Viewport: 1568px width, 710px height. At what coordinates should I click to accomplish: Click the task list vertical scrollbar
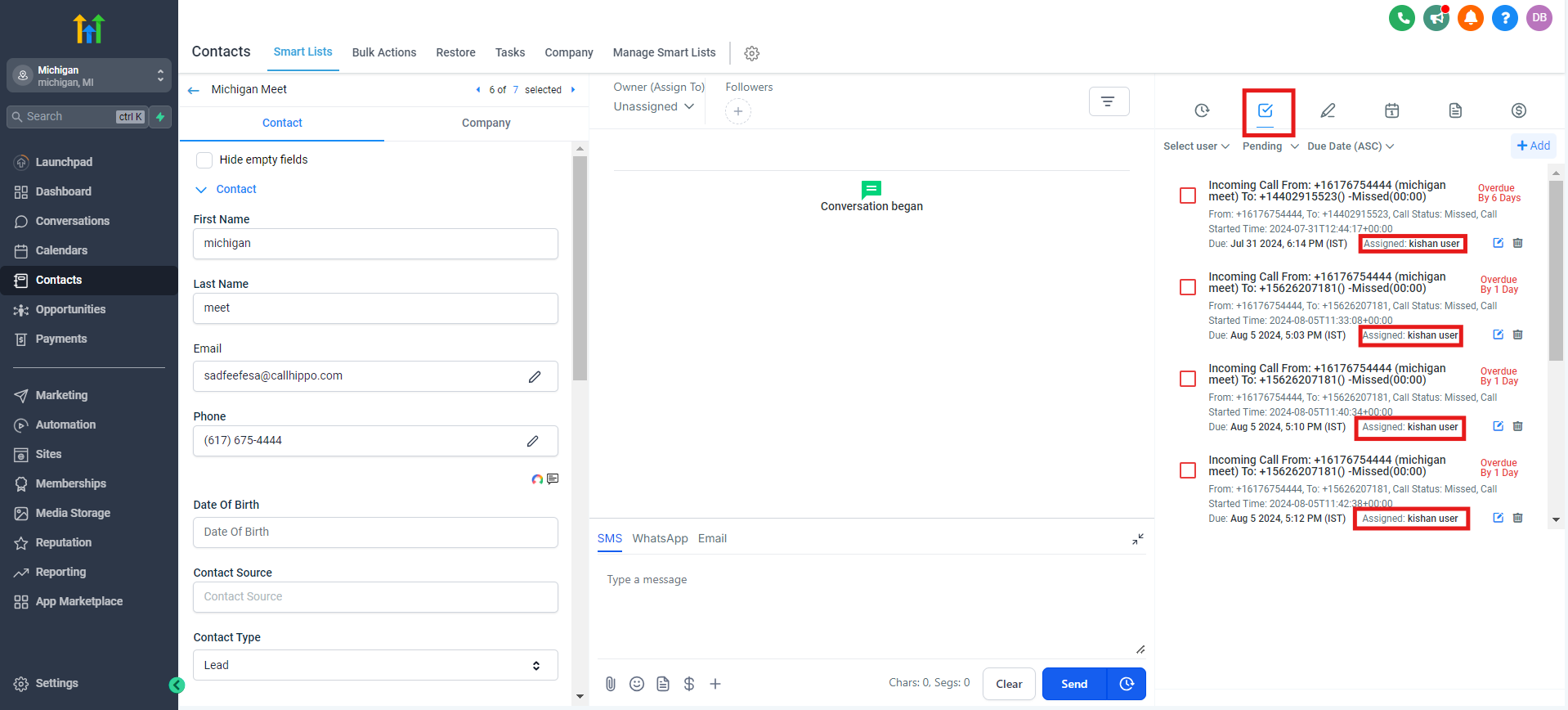point(1556,270)
